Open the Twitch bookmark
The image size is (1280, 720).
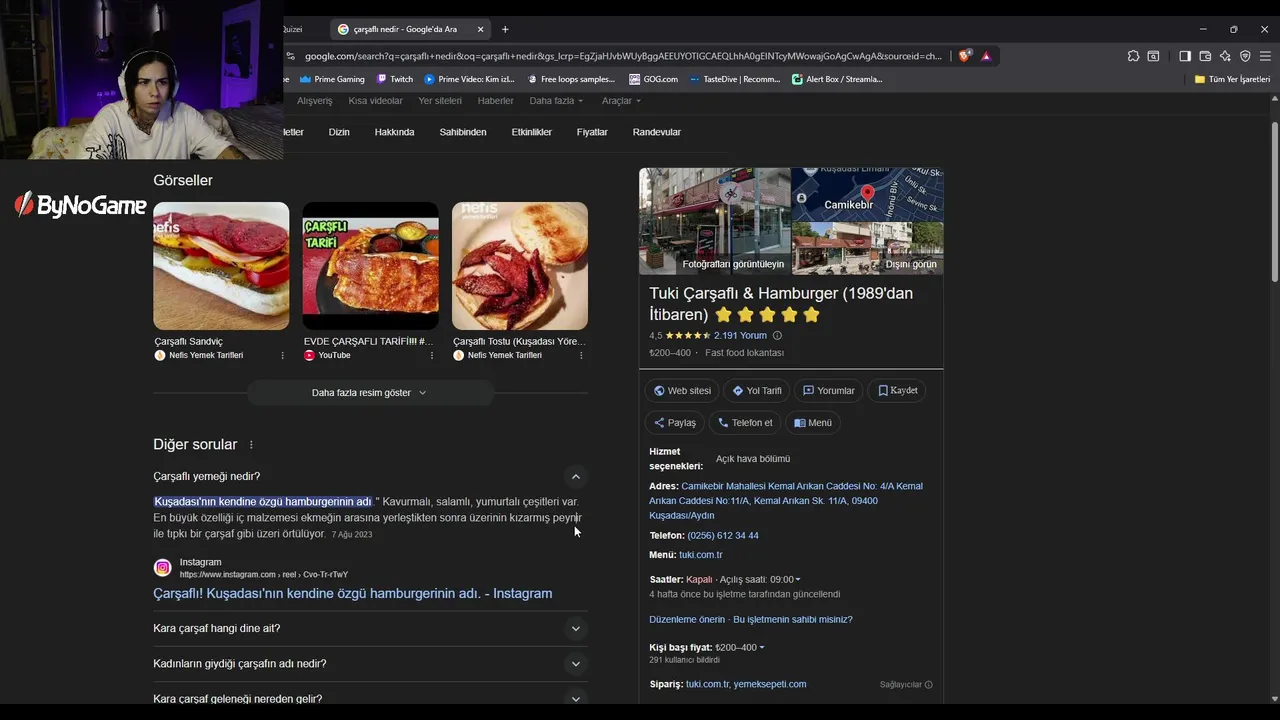395,79
